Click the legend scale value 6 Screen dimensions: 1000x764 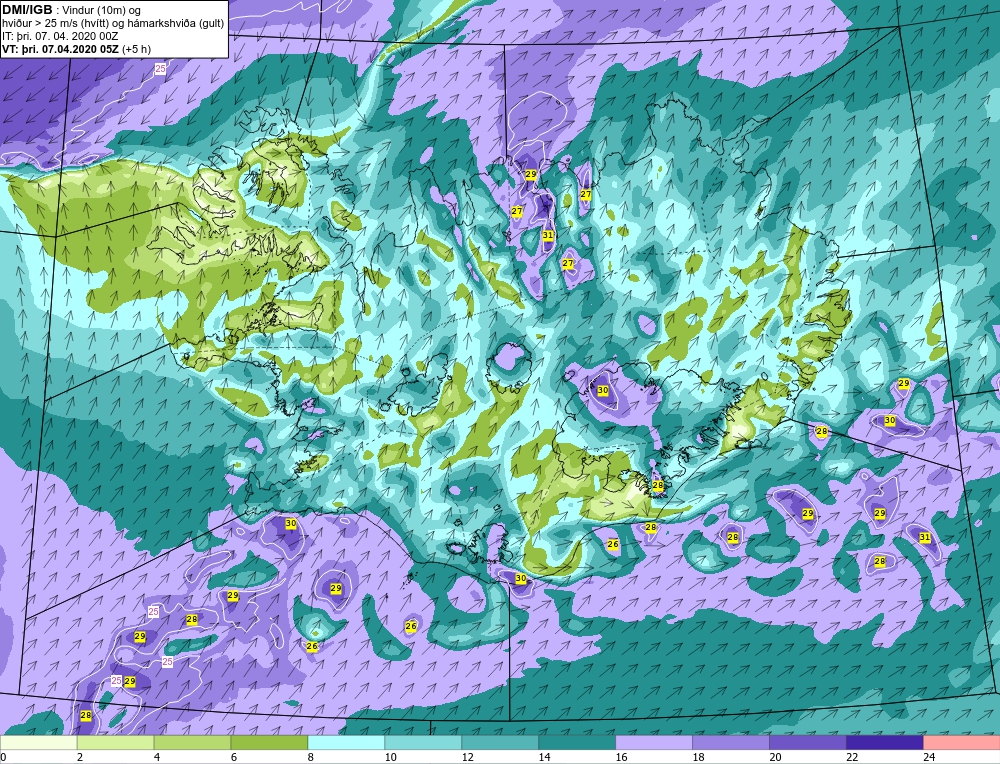tap(234, 757)
